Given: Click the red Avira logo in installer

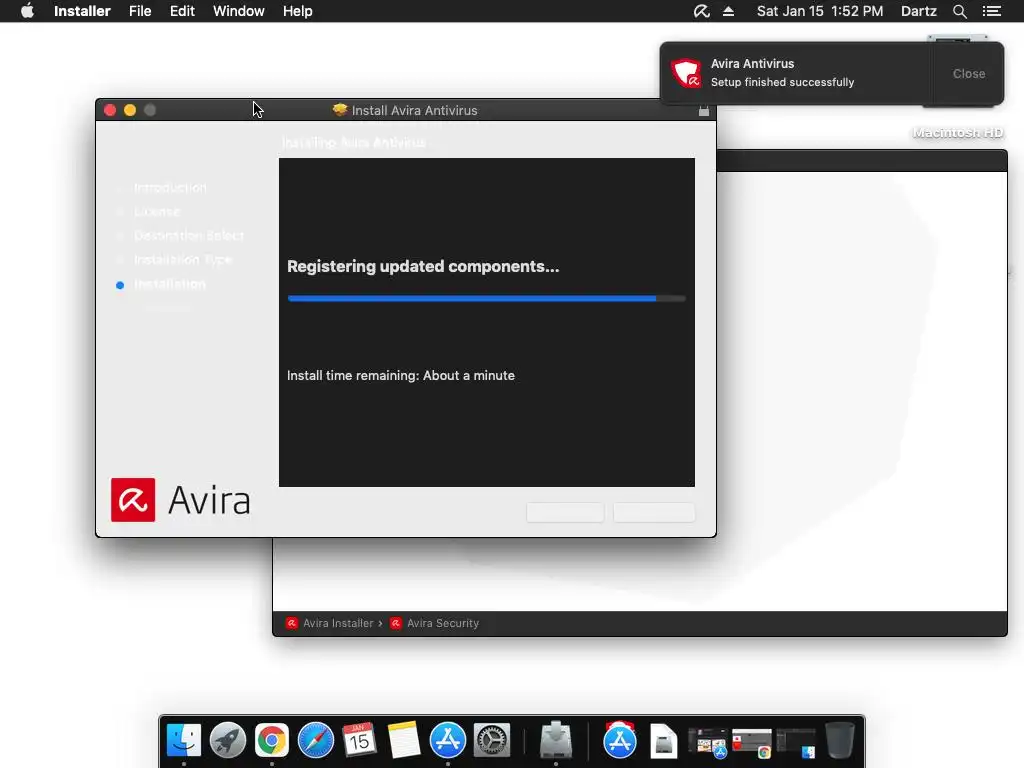Looking at the screenshot, I should click(x=133, y=500).
